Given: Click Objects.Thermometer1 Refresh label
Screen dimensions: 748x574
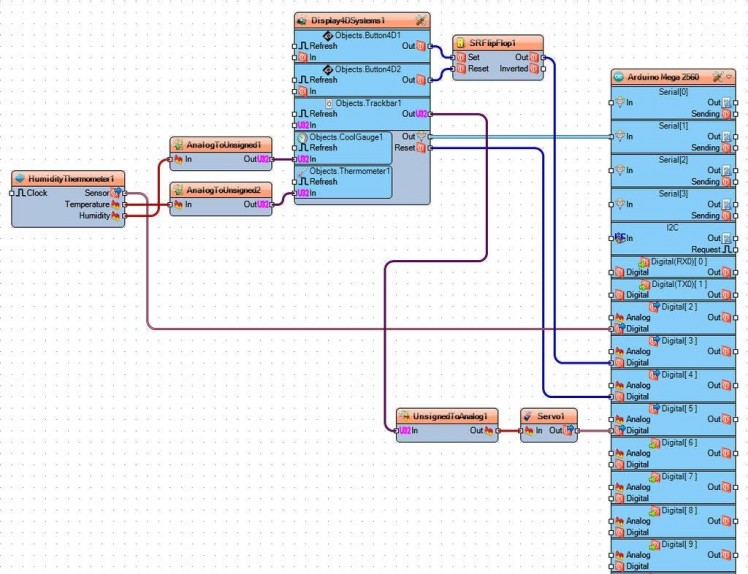Looking at the screenshot, I should click(323, 182).
